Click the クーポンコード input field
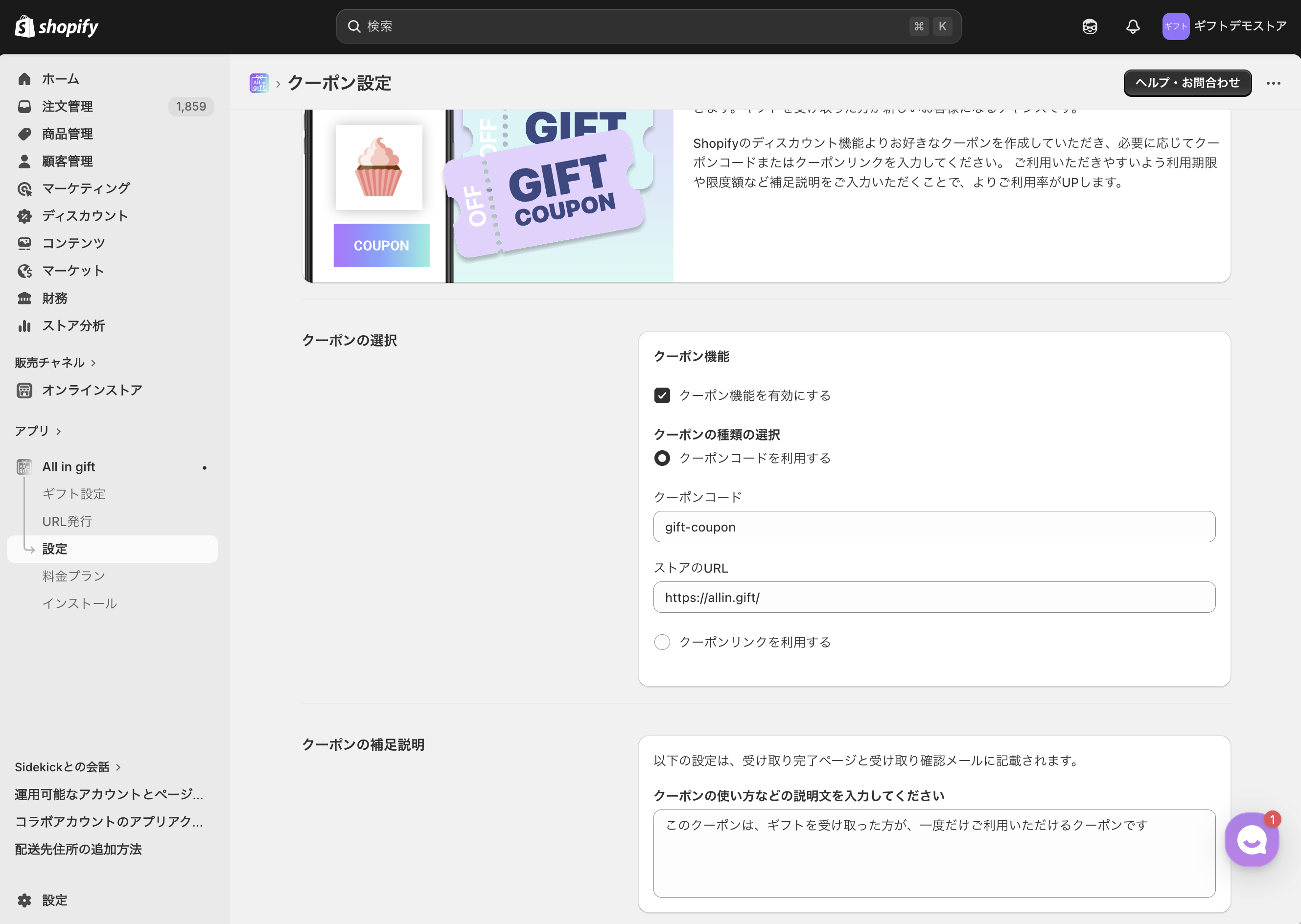The width and height of the screenshot is (1301, 924). click(x=933, y=527)
